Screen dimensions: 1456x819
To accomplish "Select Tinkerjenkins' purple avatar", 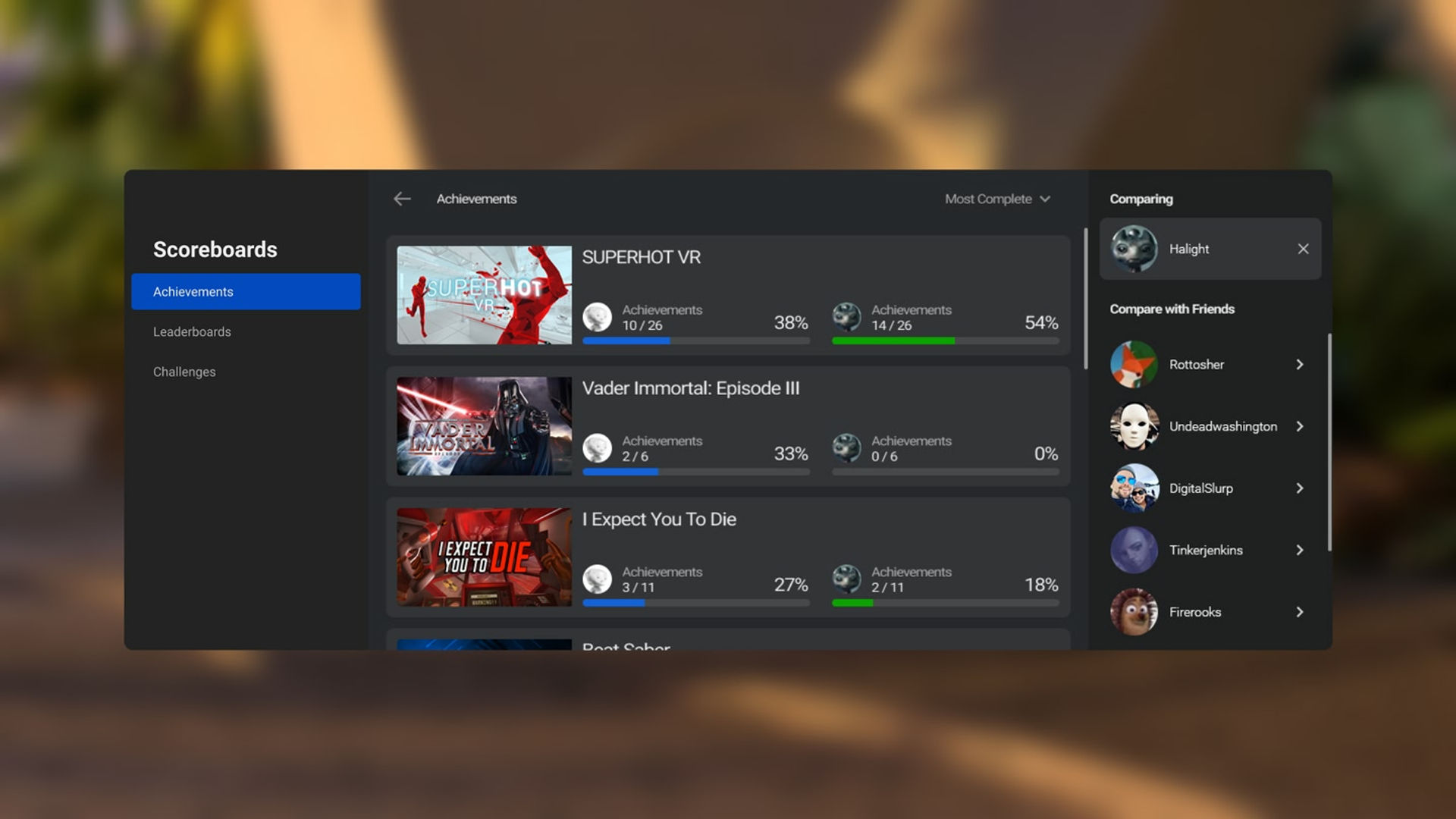I will click(1134, 550).
